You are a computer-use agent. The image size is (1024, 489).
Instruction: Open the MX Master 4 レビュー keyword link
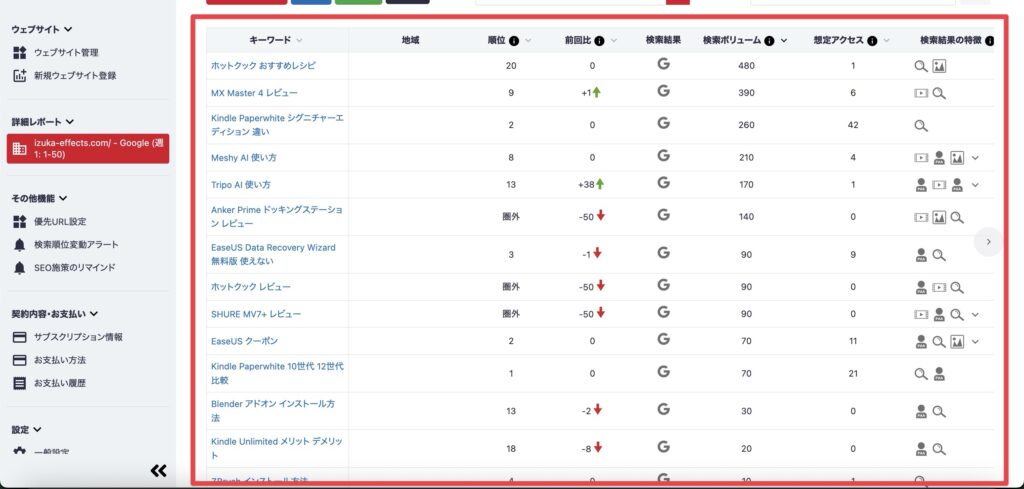coord(254,93)
